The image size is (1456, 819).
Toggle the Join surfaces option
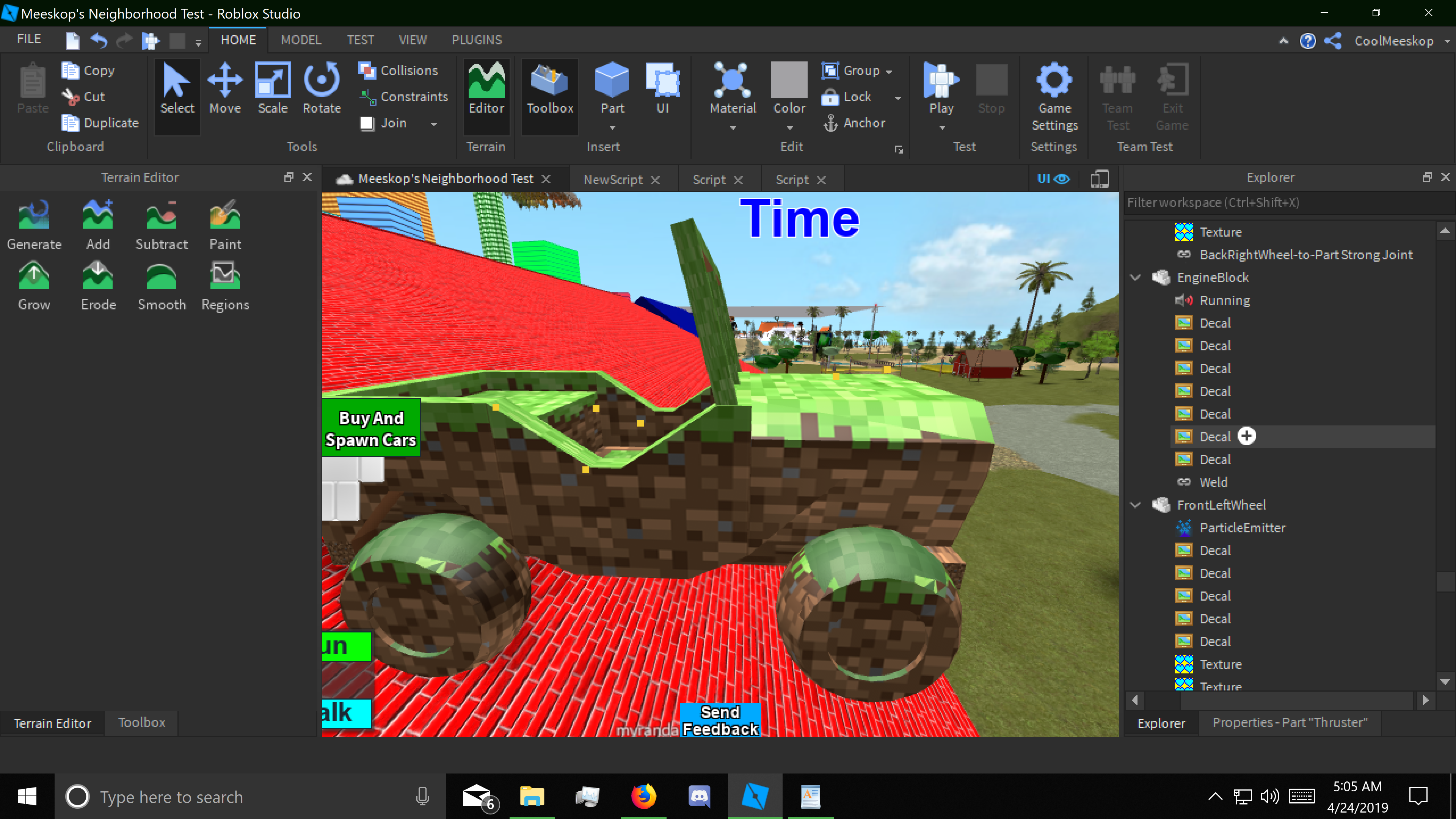click(384, 123)
